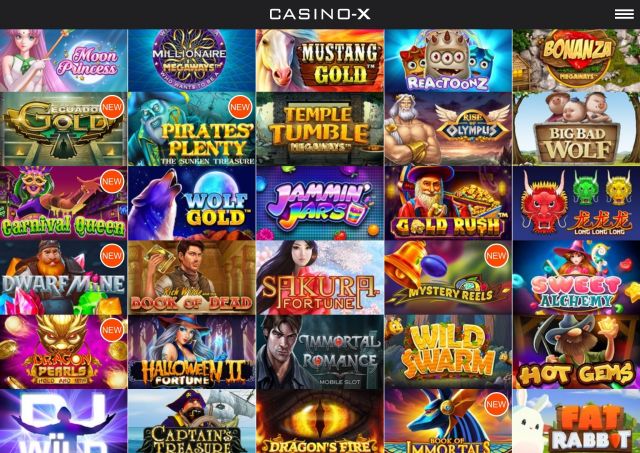Select the Mustang Gold game tile
The image size is (640, 453).
click(320, 60)
